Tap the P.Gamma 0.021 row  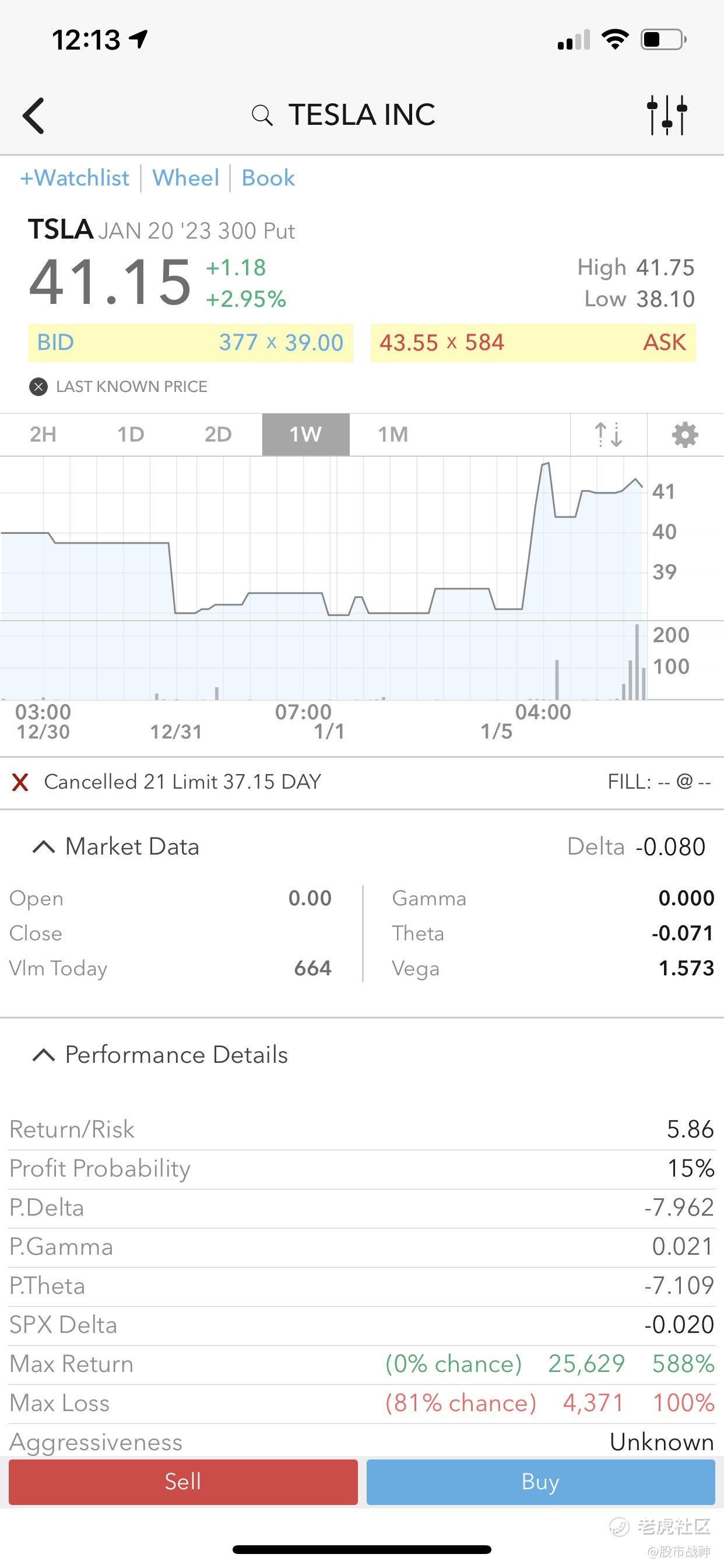[x=362, y=1247]
